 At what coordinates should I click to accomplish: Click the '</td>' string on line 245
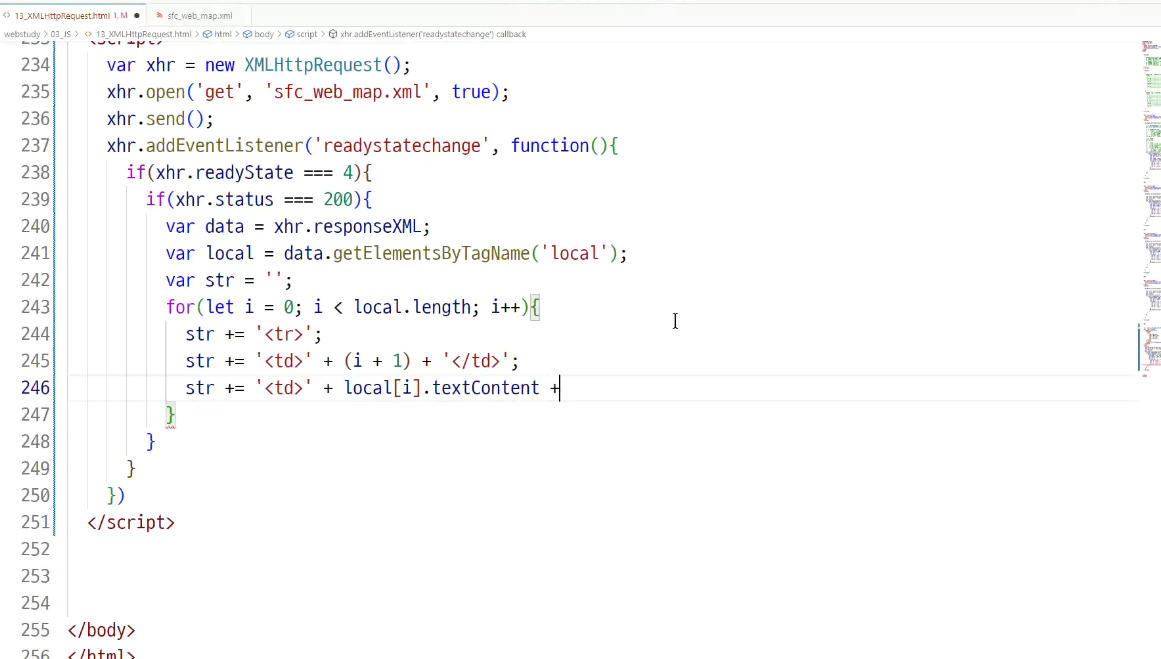click(x=475, y=361)
